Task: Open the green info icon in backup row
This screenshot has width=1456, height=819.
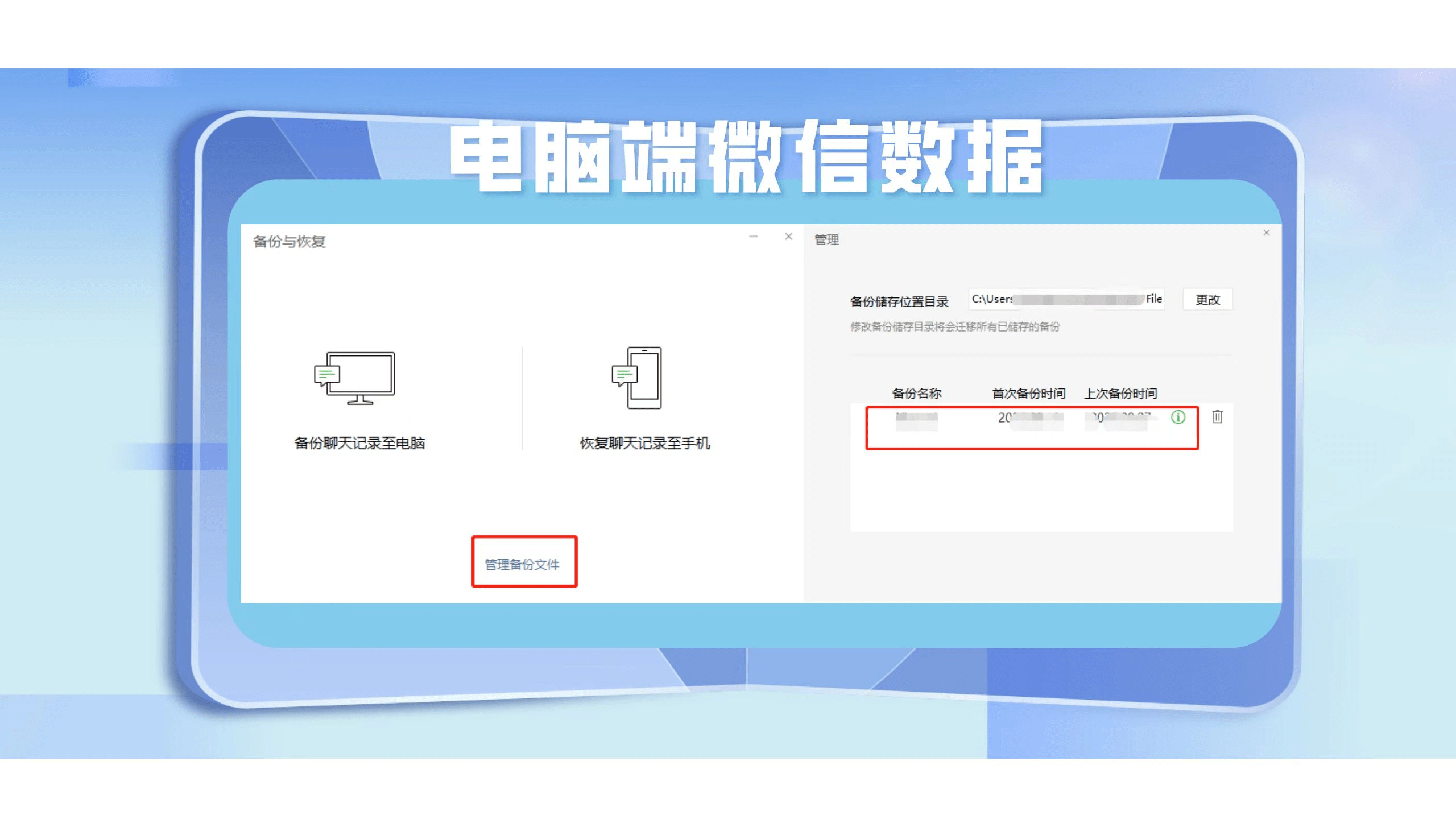Action: pyautogui.click(x=1178, y=417)
